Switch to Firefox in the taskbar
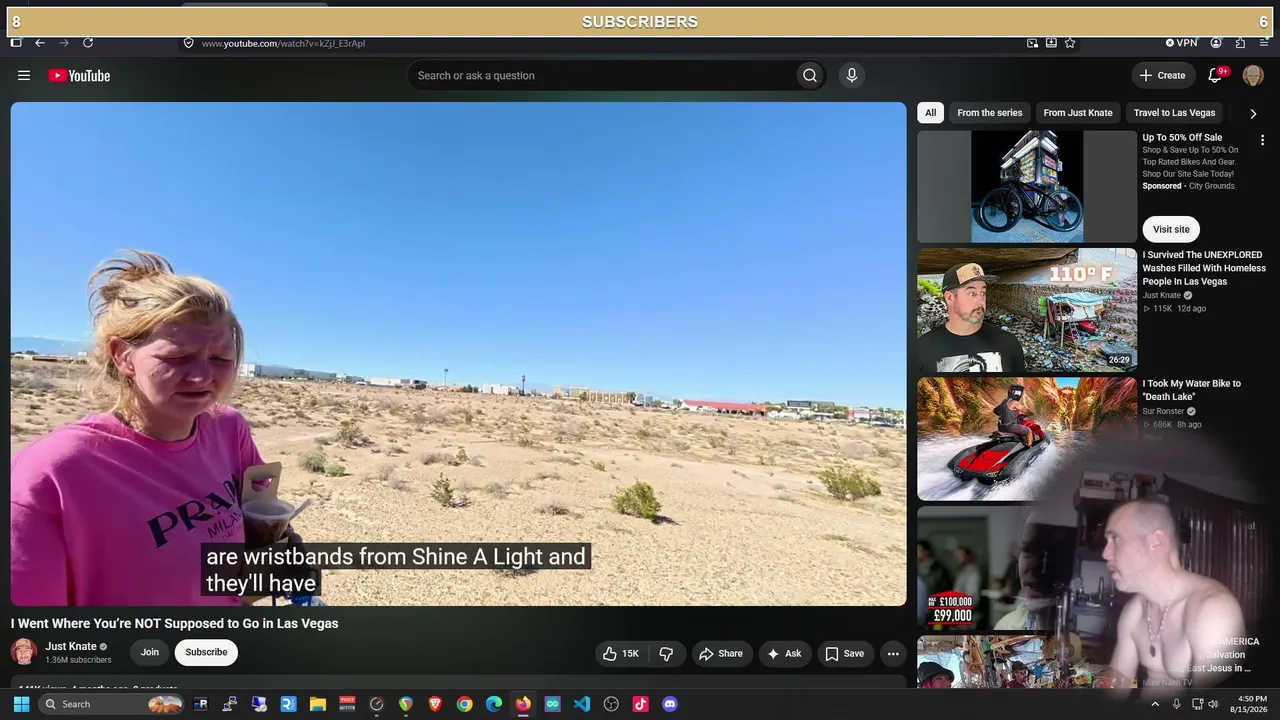Image resolution: width=1280 pixels, height=720 pixels. 523,704
